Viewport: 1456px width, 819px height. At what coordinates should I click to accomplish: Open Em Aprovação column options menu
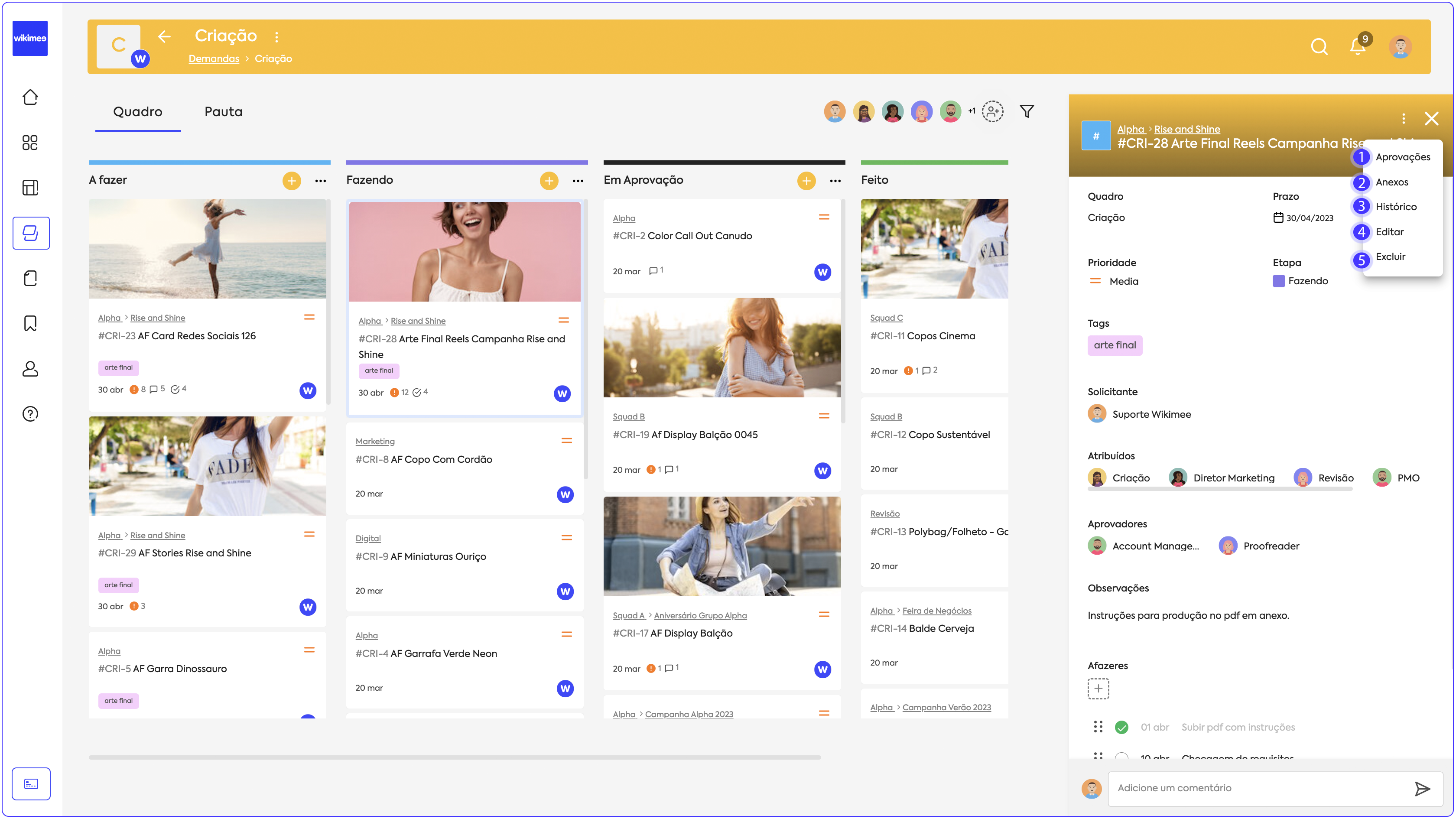tap(835, 181)
